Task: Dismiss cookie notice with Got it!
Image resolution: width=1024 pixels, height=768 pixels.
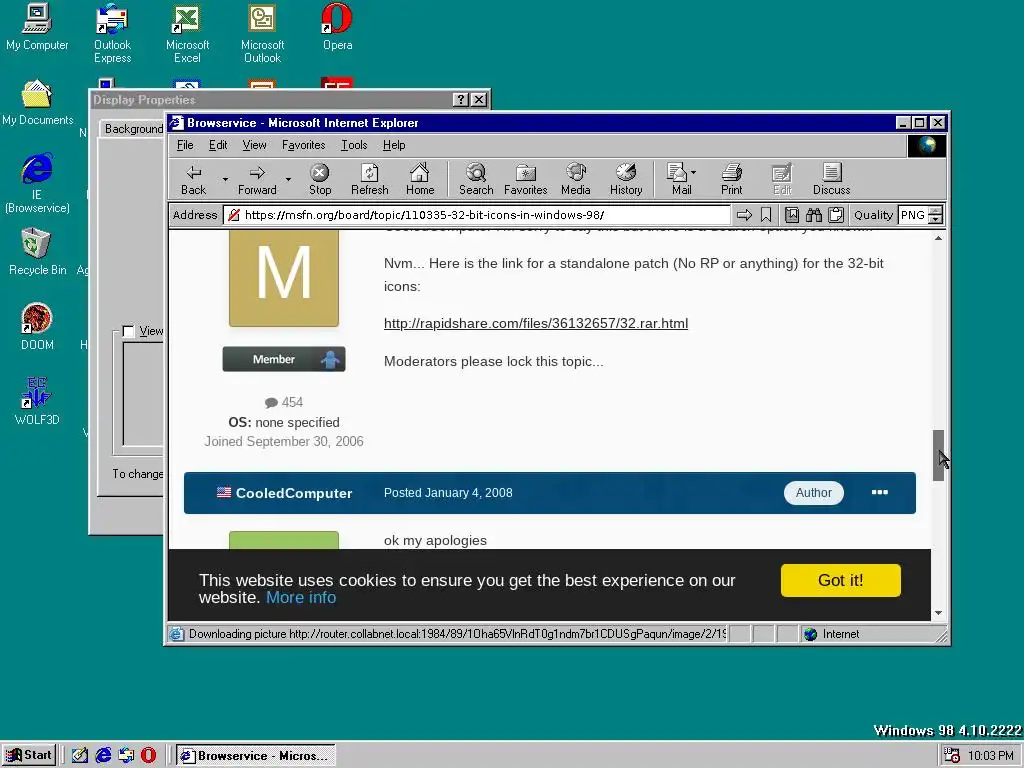Action: 840,580
